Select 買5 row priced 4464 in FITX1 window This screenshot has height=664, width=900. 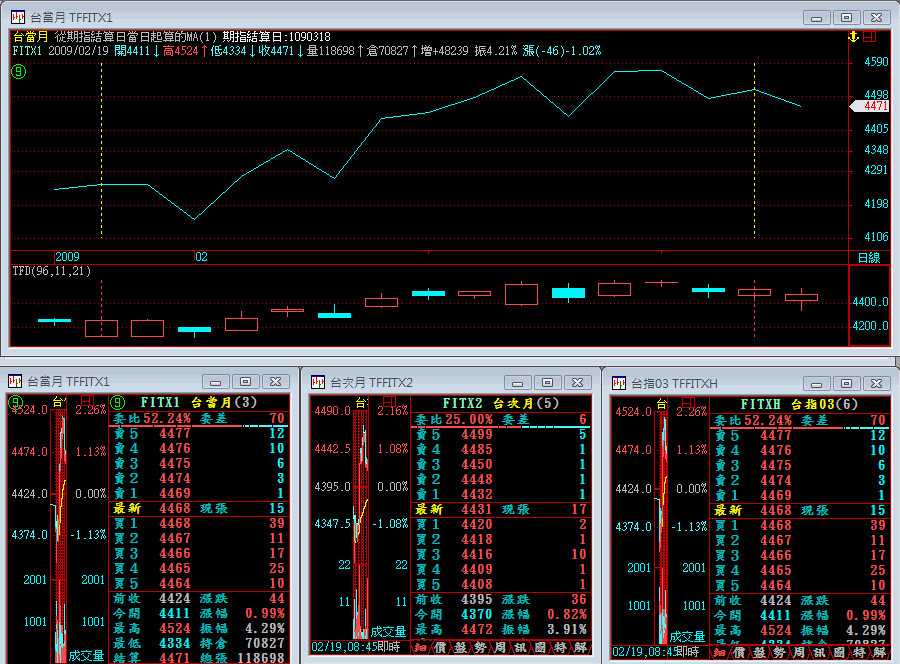point(199,584)
